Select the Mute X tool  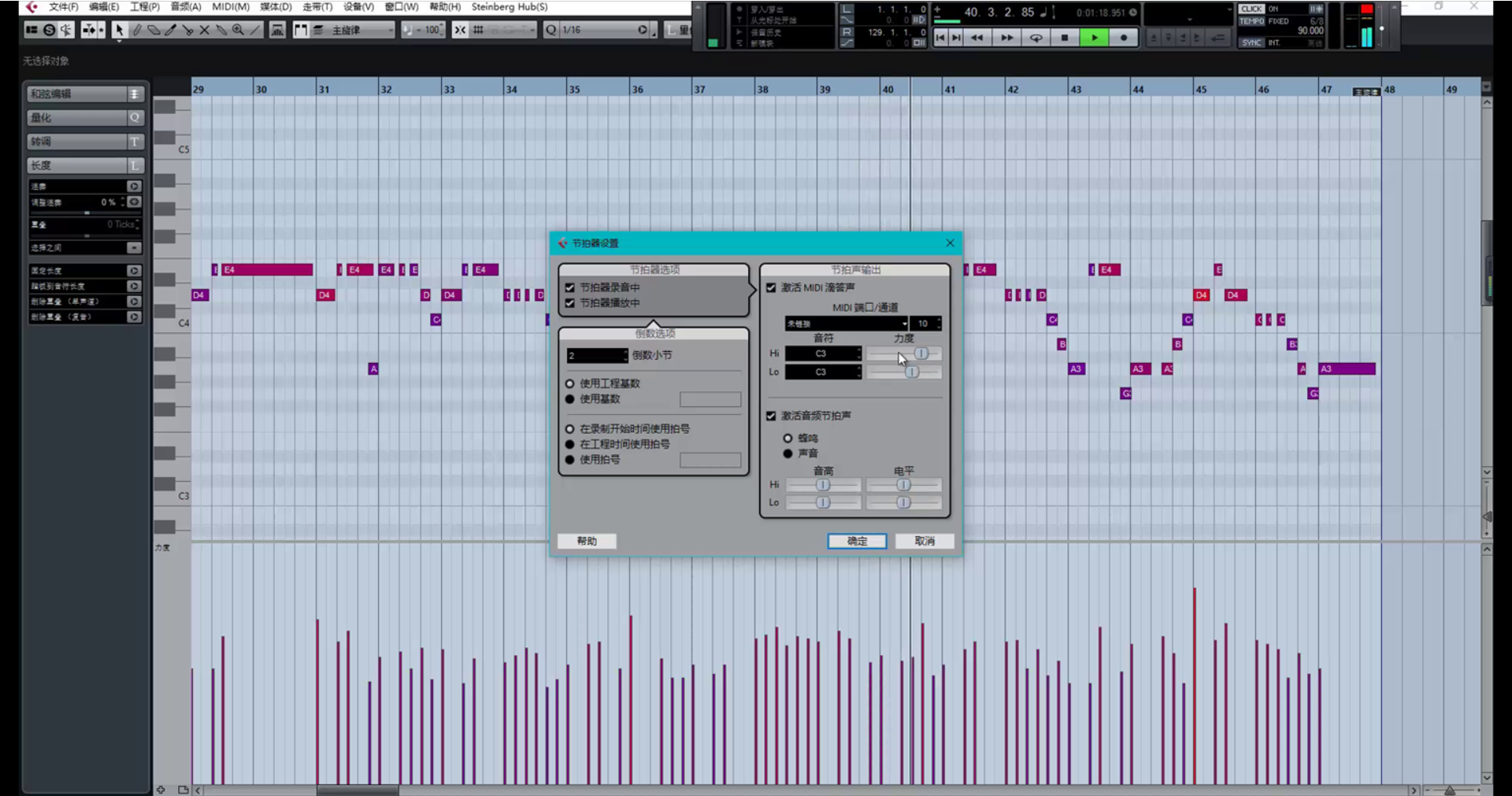click(x=204, y=30)
